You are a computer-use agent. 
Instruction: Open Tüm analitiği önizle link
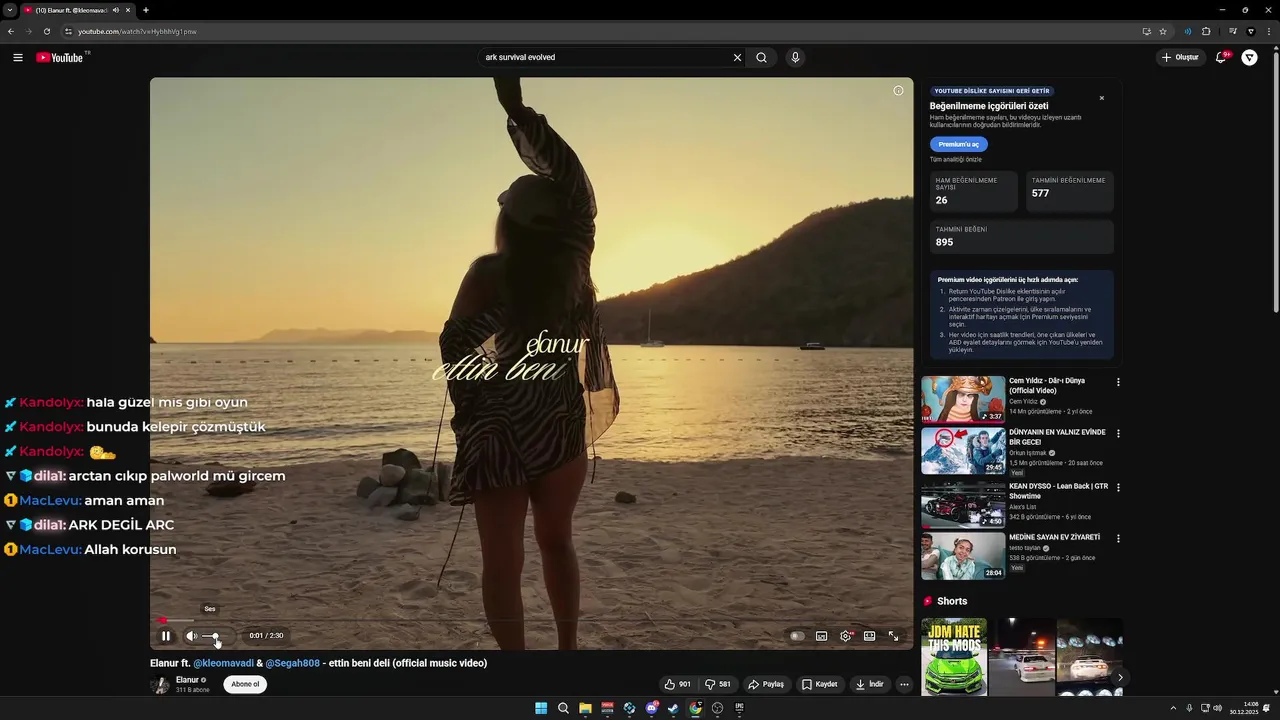[956, 160]
